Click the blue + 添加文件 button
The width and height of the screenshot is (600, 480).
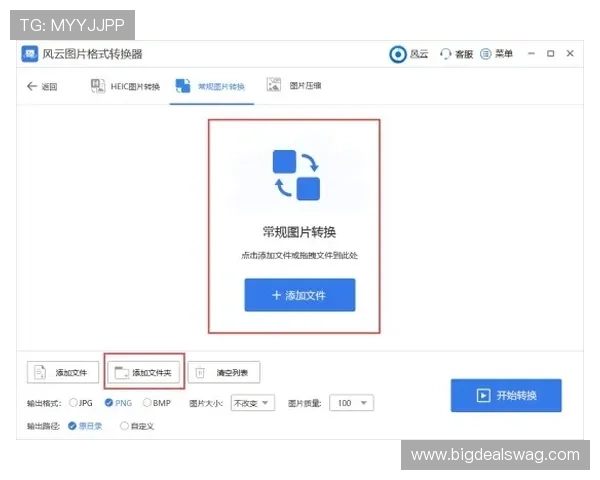pos(300,295)
